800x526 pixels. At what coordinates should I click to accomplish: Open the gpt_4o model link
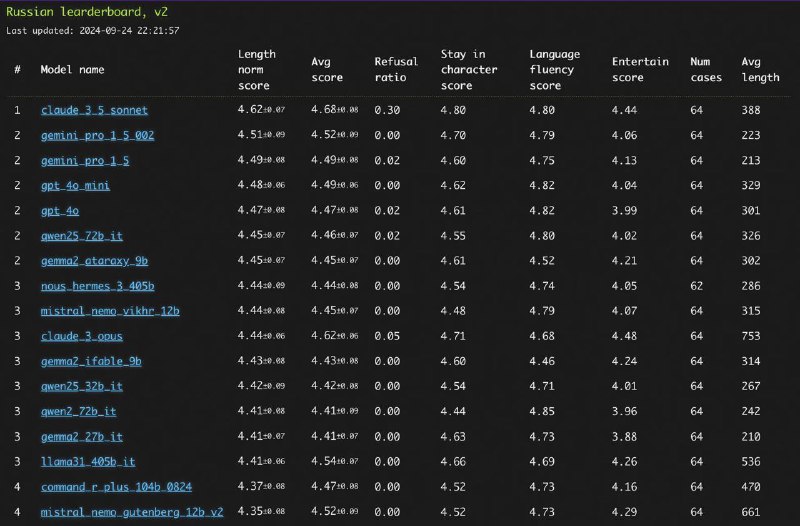[60, 210]
